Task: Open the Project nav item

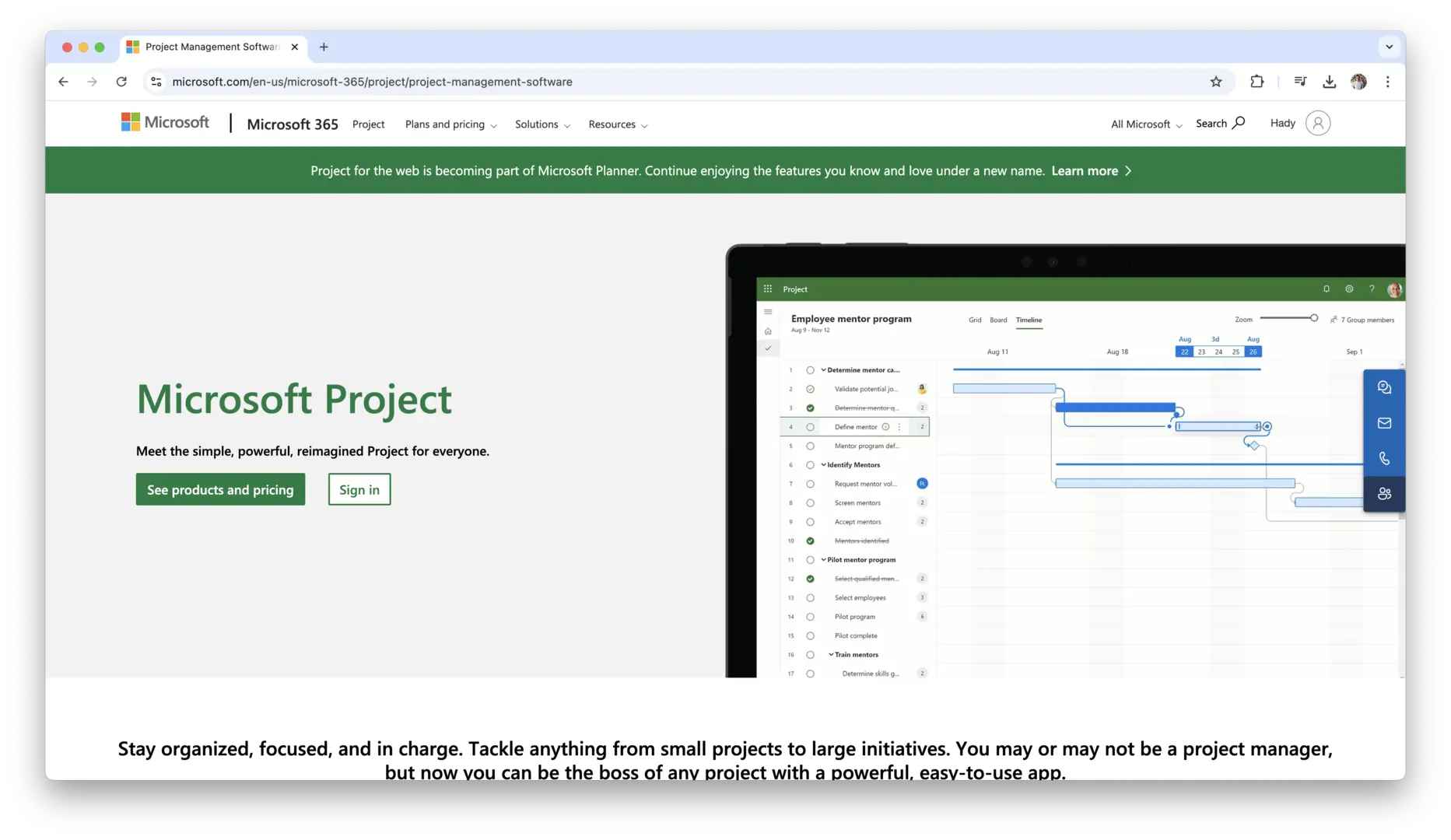Action: (368, 124)
